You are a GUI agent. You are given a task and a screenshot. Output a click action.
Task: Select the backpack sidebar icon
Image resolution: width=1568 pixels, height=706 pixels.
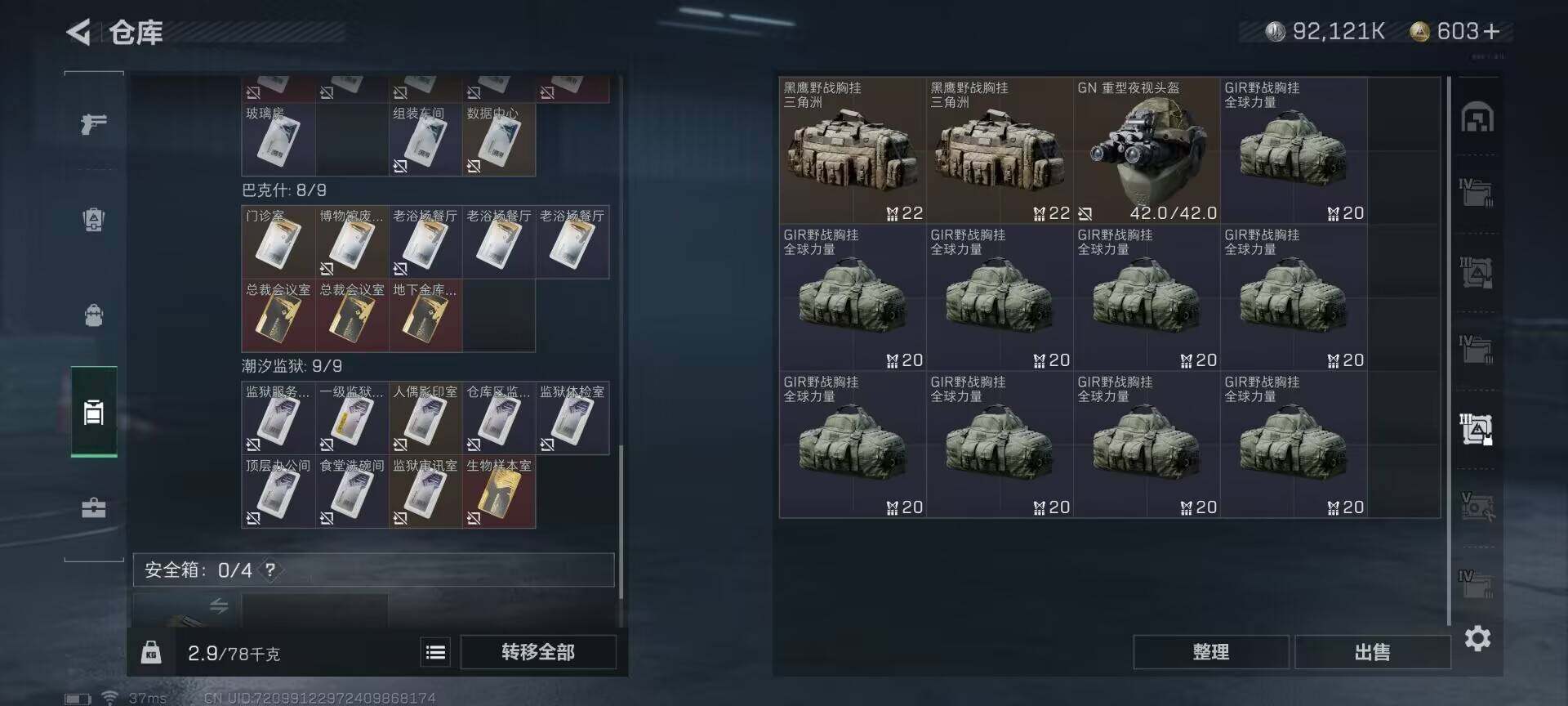(x=94, y=315)
